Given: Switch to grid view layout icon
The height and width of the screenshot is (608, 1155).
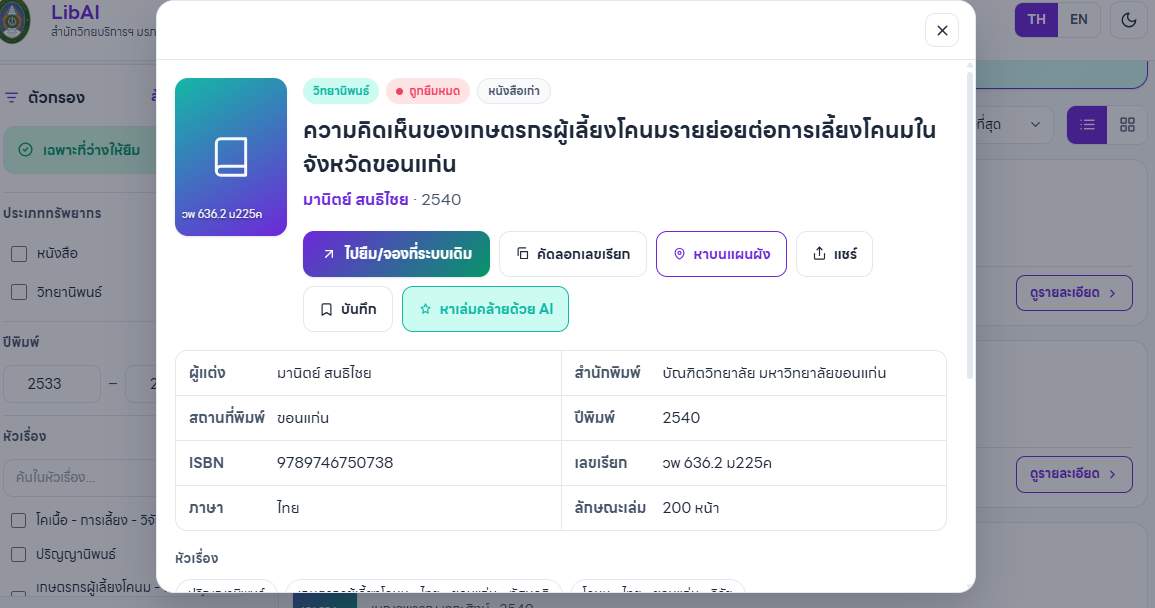Looking at the screenshot, I should coord(1127,125).
